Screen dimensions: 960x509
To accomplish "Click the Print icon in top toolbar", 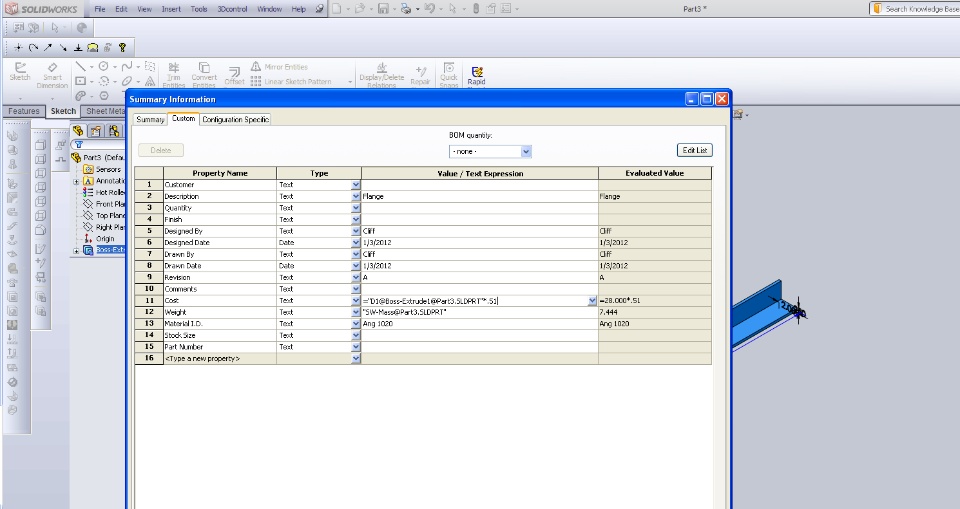I will pyautogui.click(x=405, y=9).
